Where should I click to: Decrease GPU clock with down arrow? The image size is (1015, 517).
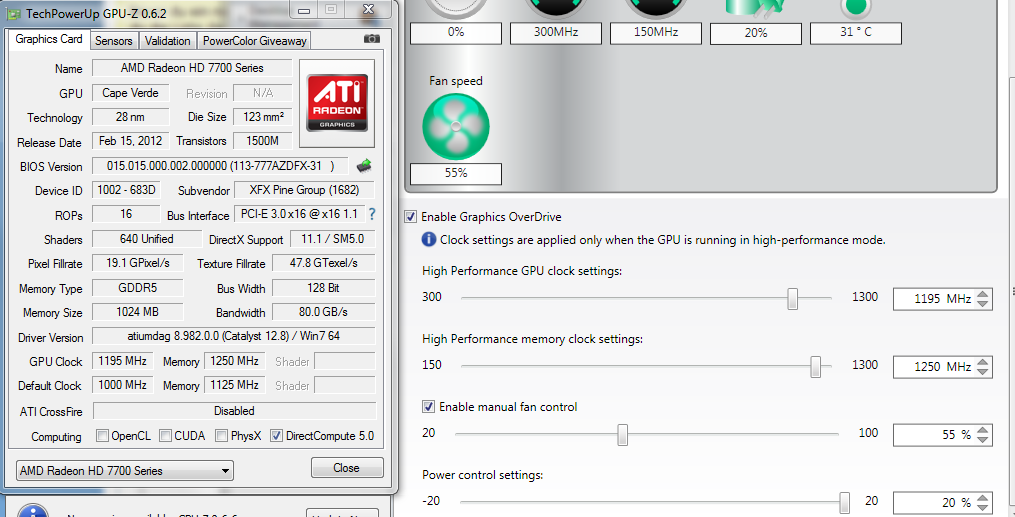[983, 303]
